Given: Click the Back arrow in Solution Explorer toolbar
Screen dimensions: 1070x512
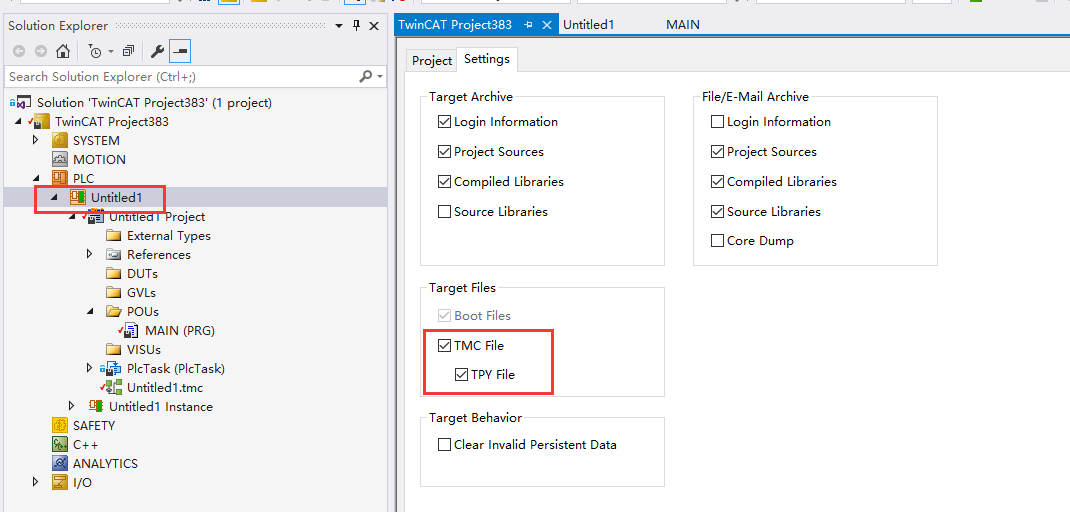Looking at the screenshot, I should click(19, 51).
